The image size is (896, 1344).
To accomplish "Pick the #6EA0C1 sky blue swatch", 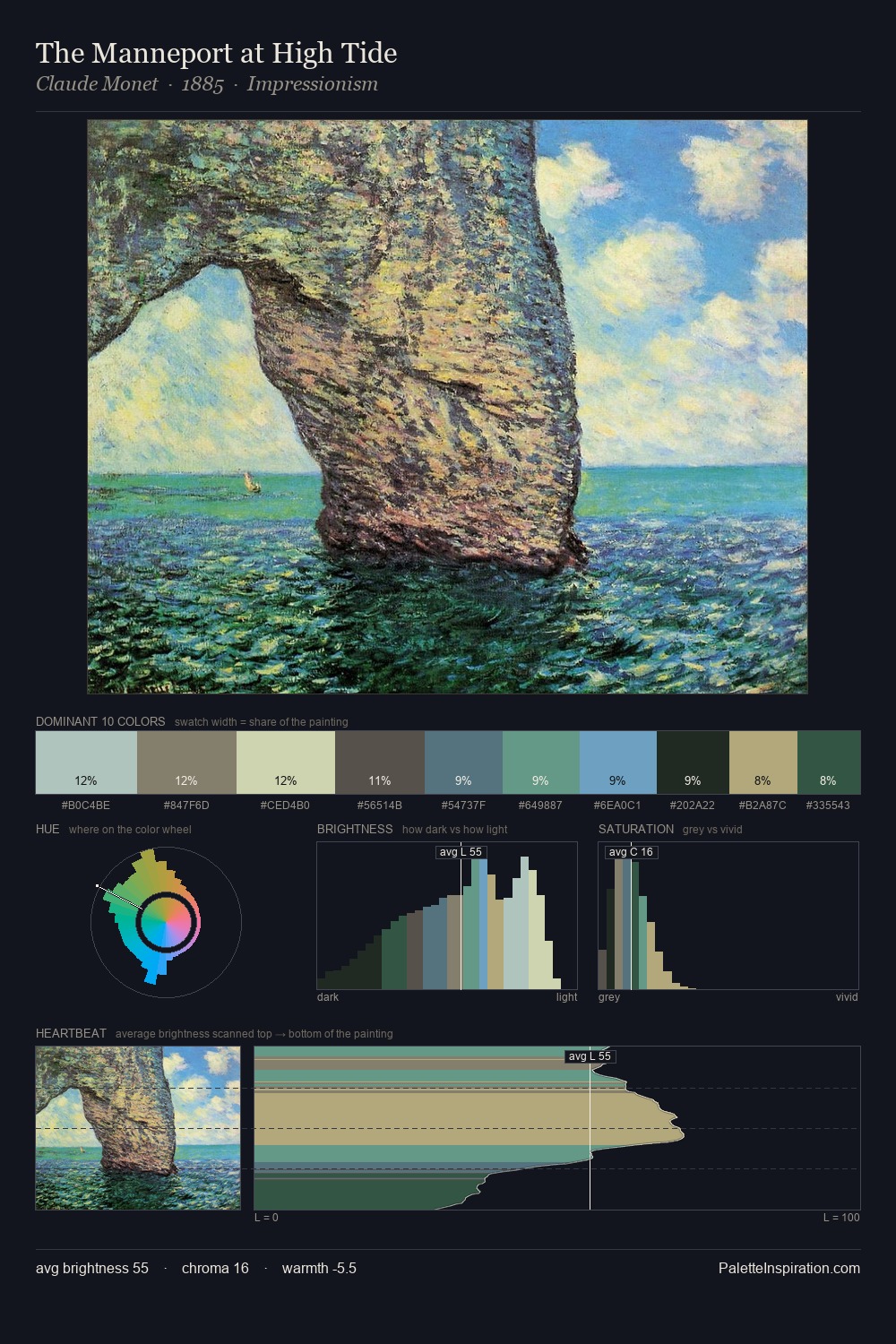I will coord(618,762).
